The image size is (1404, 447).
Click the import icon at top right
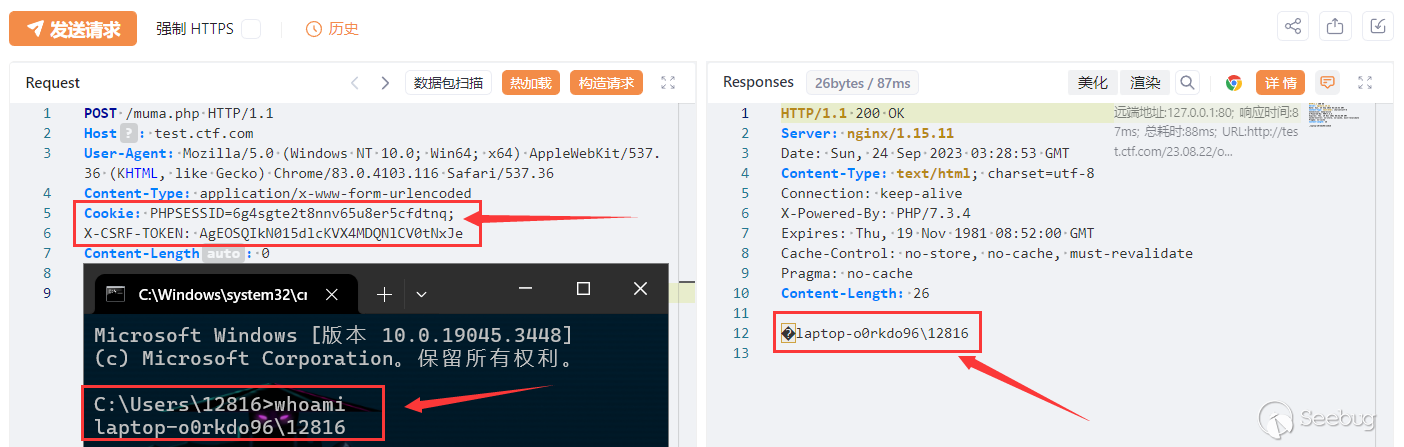point(1377,27)
